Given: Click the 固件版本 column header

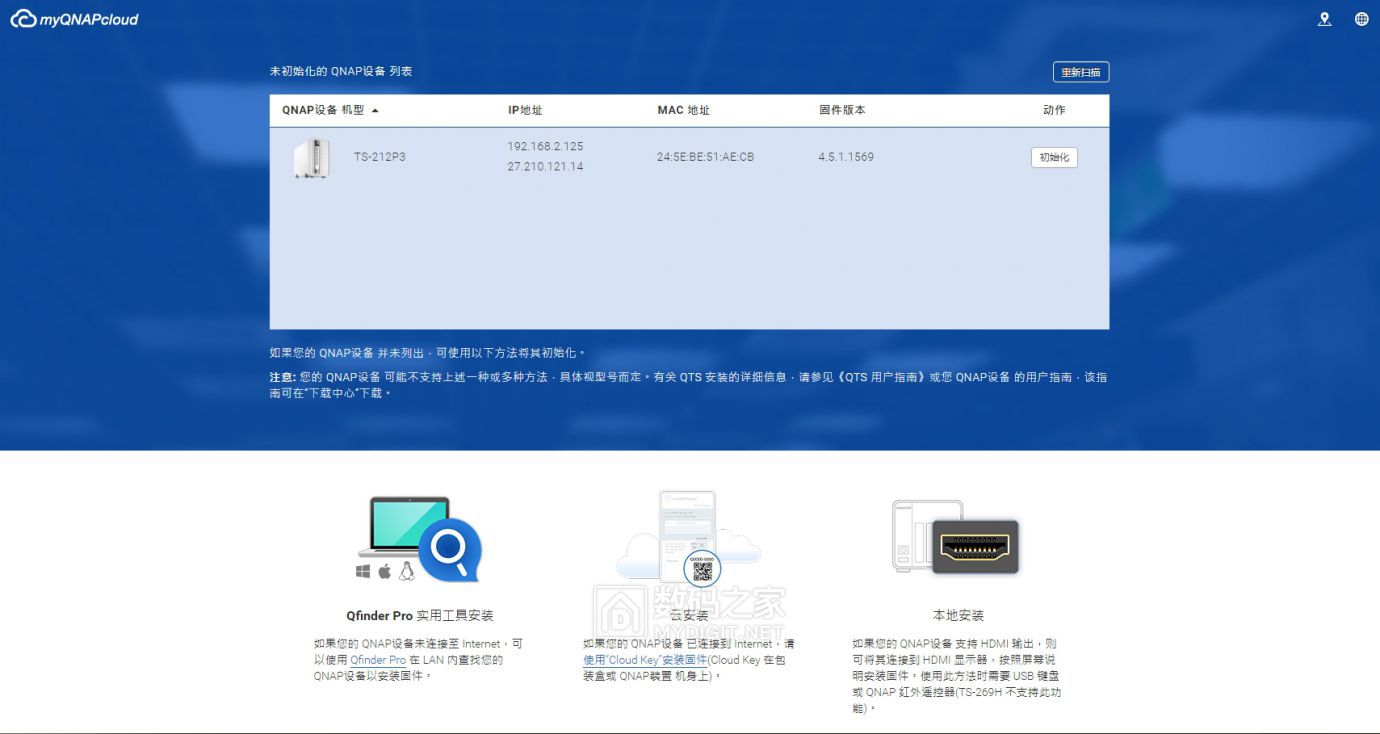Looking at the screenshot, I should 842,110.
